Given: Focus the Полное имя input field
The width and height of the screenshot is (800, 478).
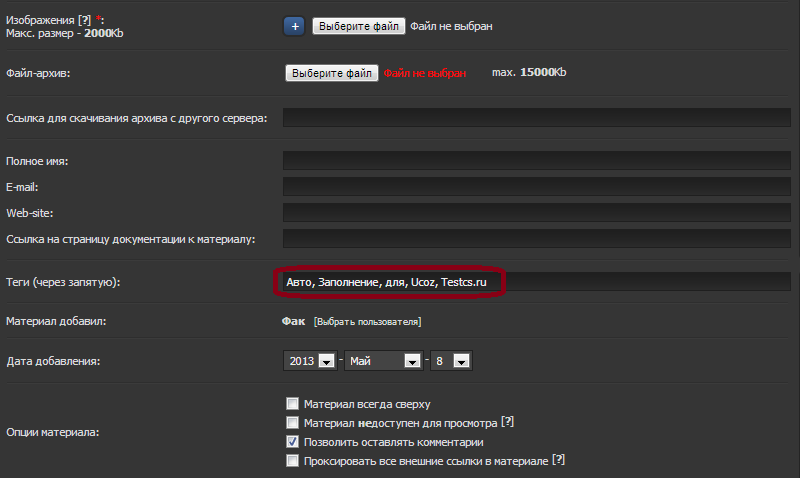Looking at the screenshot, I should 537,160.
